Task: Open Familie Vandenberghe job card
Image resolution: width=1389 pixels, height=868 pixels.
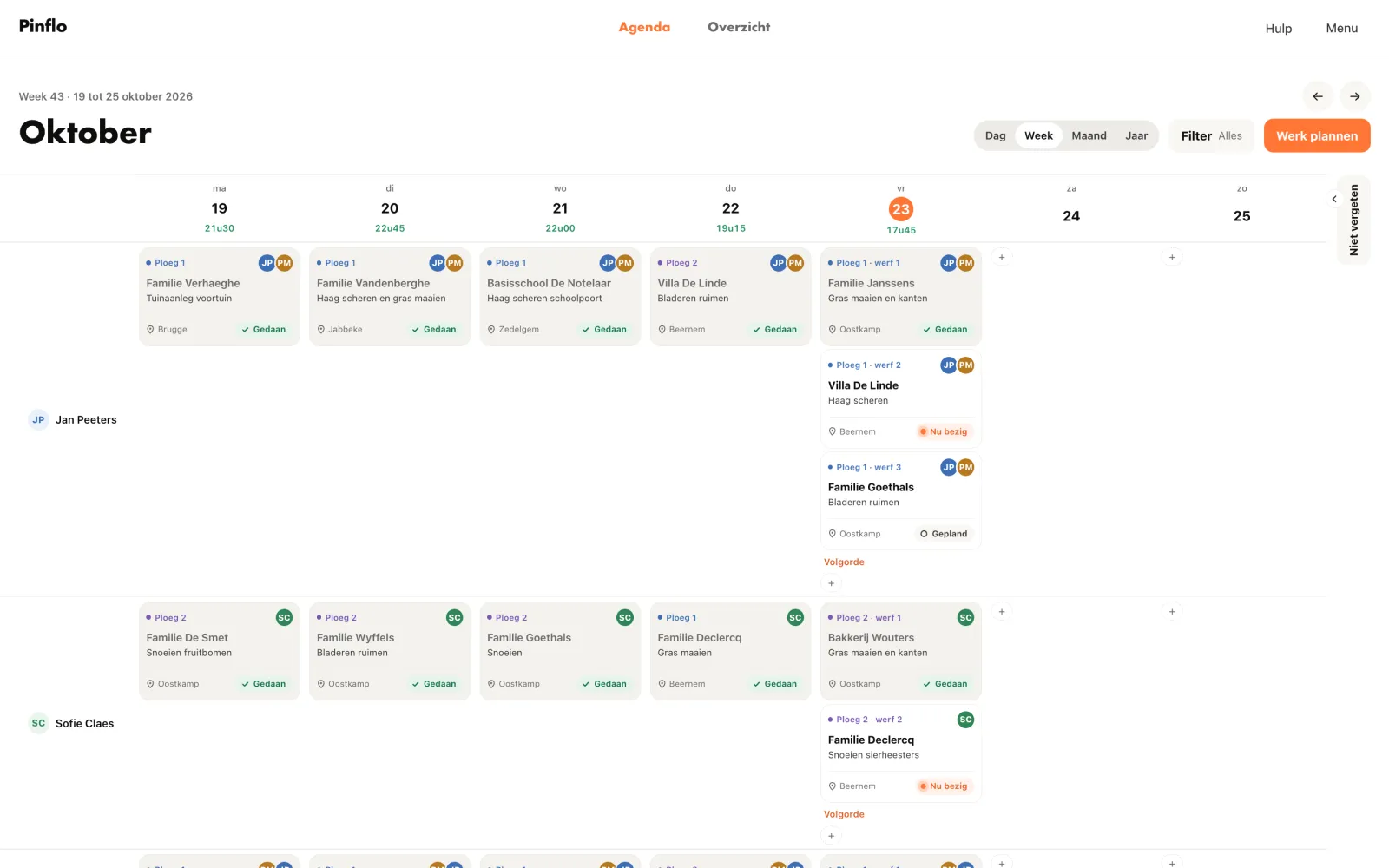Action: pos(390,297)
